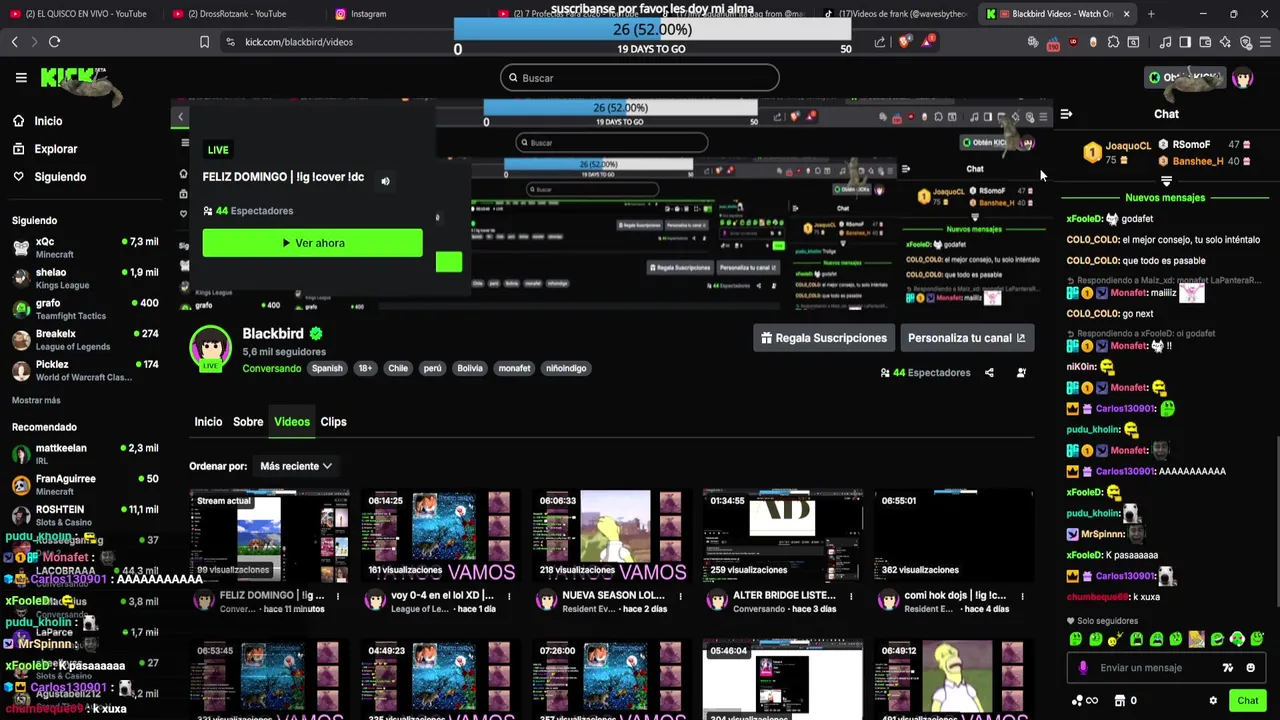Switch to the Clips tab
The image size is (1280, 720).
tap(333, 422)
